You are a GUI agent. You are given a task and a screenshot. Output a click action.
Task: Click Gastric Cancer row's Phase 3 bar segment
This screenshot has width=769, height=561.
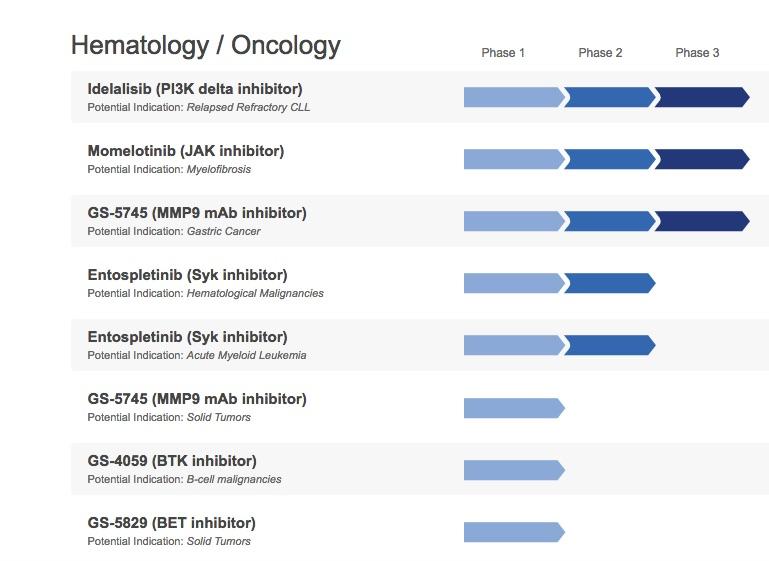(702, 221)
